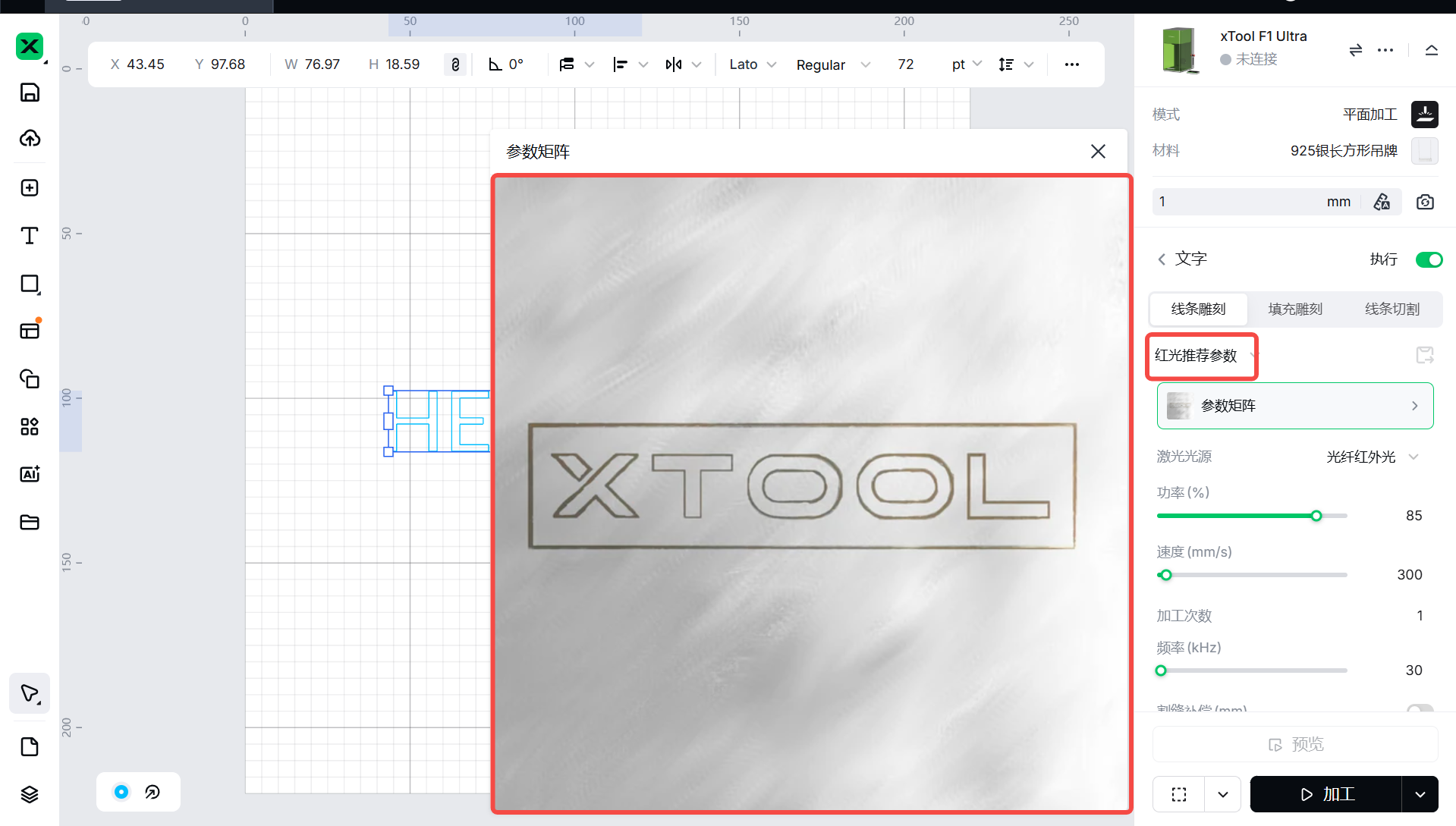Open the cloud upload icon
This screenshot has height=826, width=1456.
(x=30, y=138)
